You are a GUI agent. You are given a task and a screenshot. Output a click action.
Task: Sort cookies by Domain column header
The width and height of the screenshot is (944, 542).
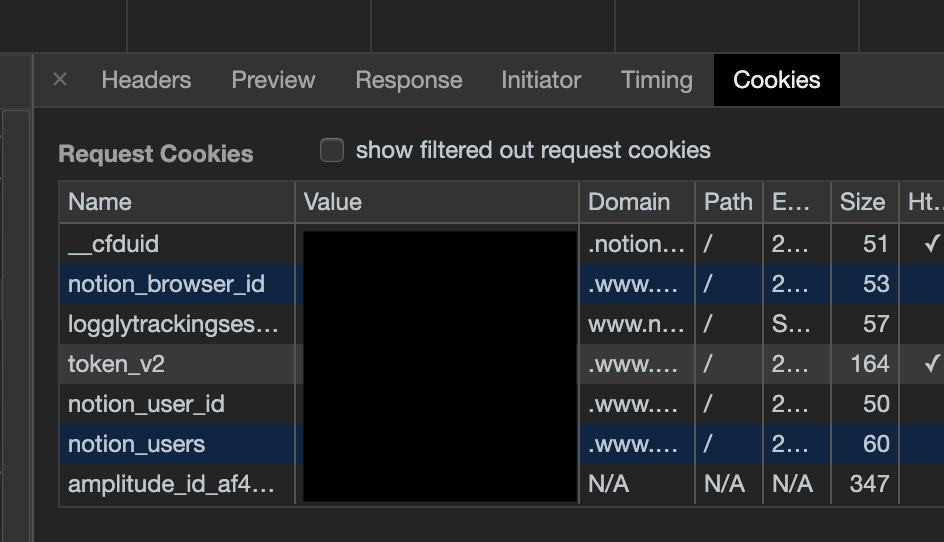coord(637,202)
